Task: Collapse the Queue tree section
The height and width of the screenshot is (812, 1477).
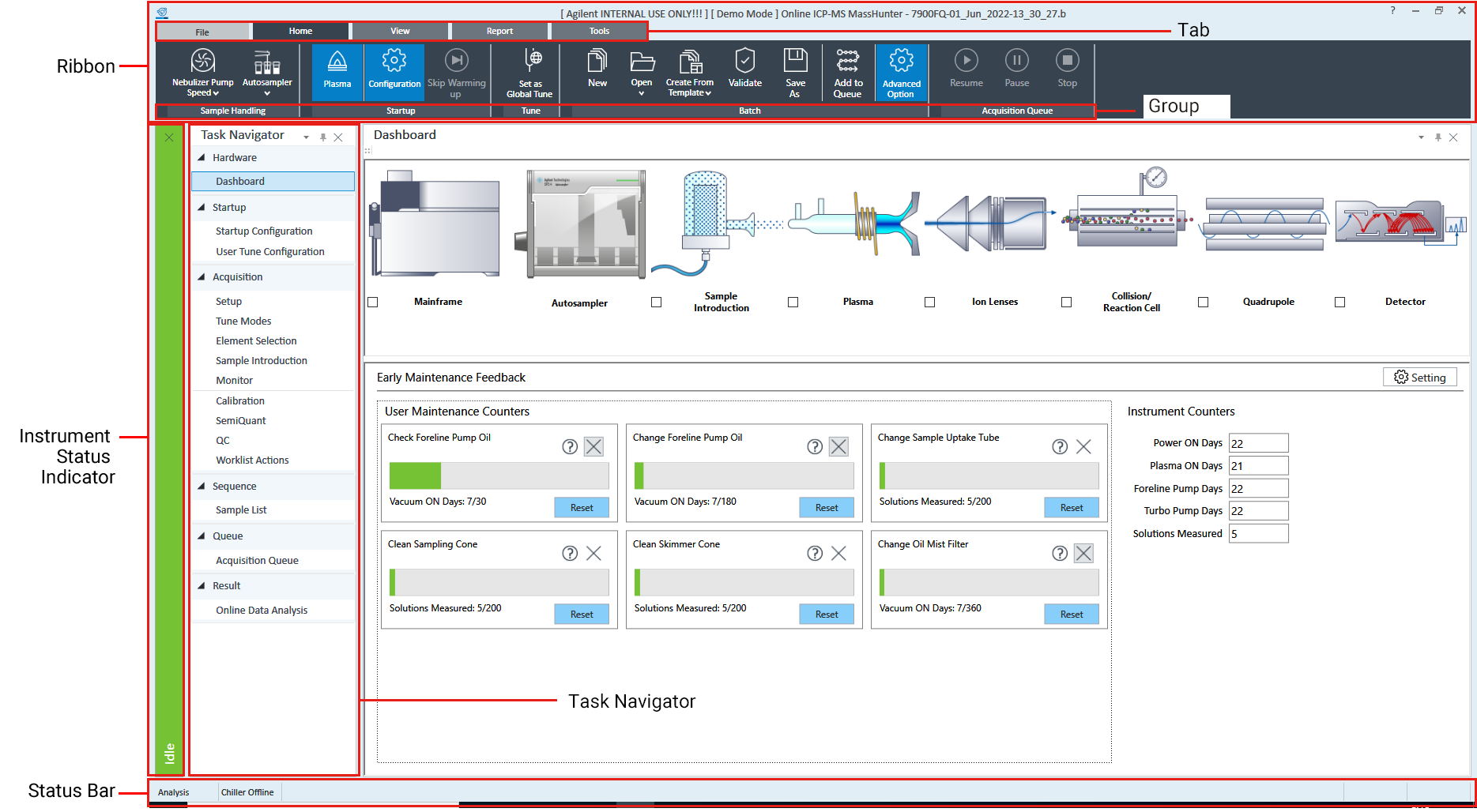Action: pyautogui.click(x=202, y=536)
